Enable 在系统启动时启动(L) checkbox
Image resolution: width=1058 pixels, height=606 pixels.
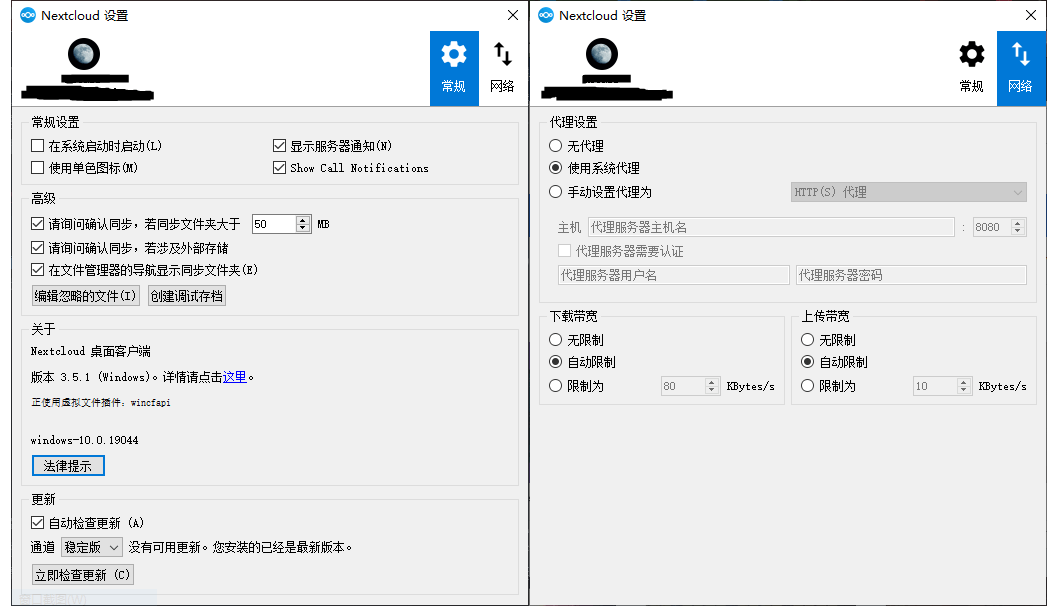[38, 146]
